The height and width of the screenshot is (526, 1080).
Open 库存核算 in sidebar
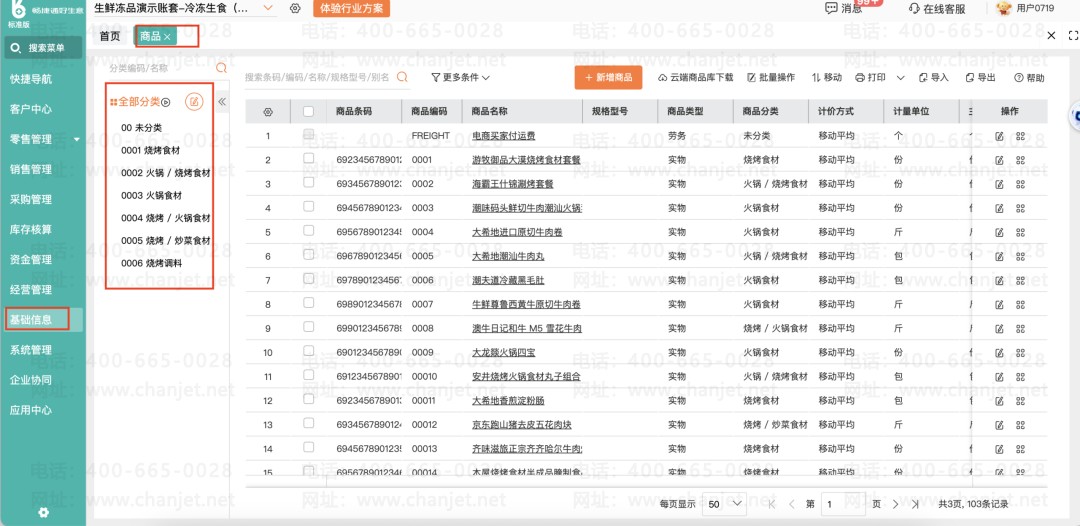click(31, 229)
